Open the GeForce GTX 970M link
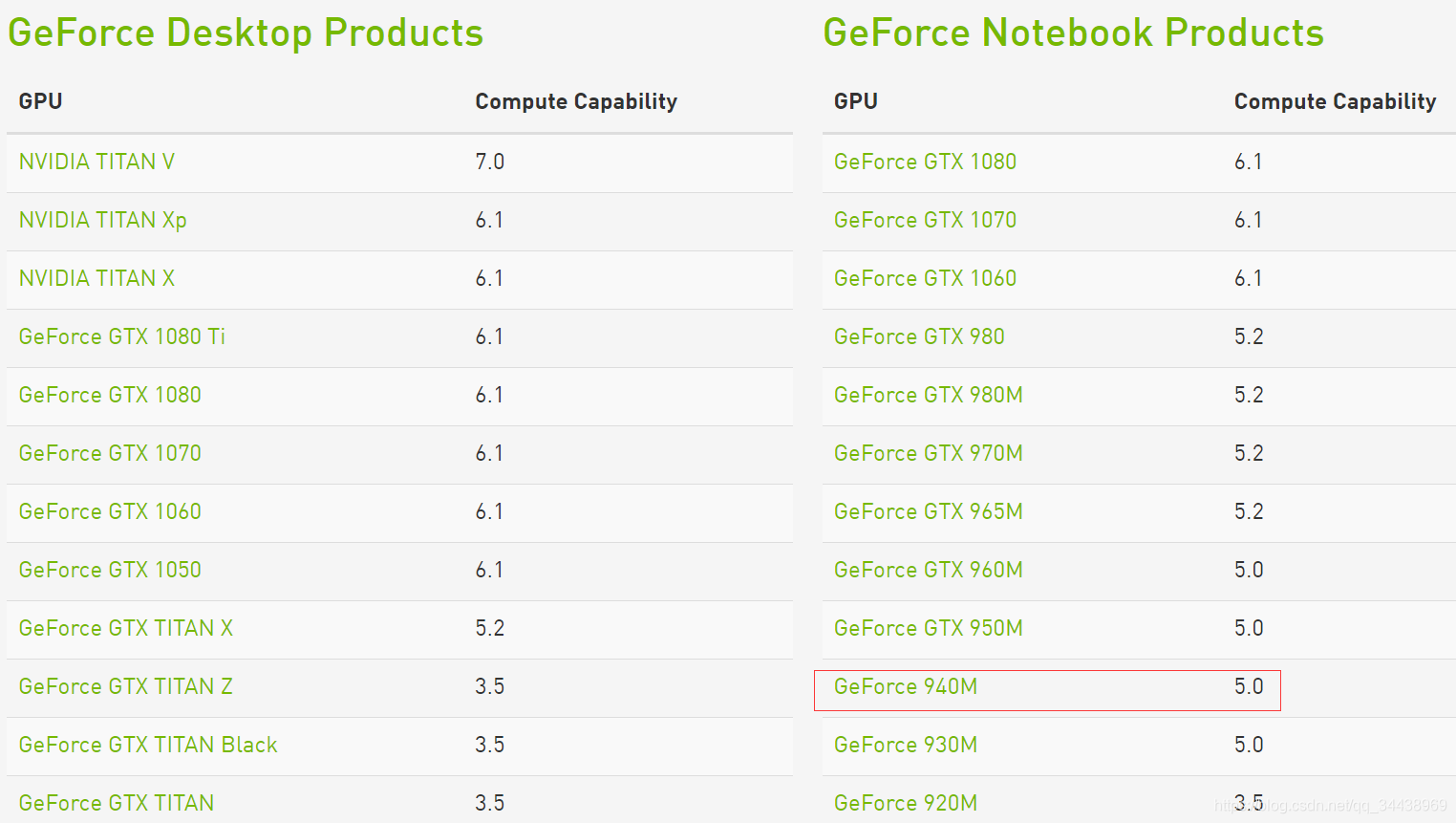The width and height of the screenshot is (1456, 823). click(x=928, y=453)
